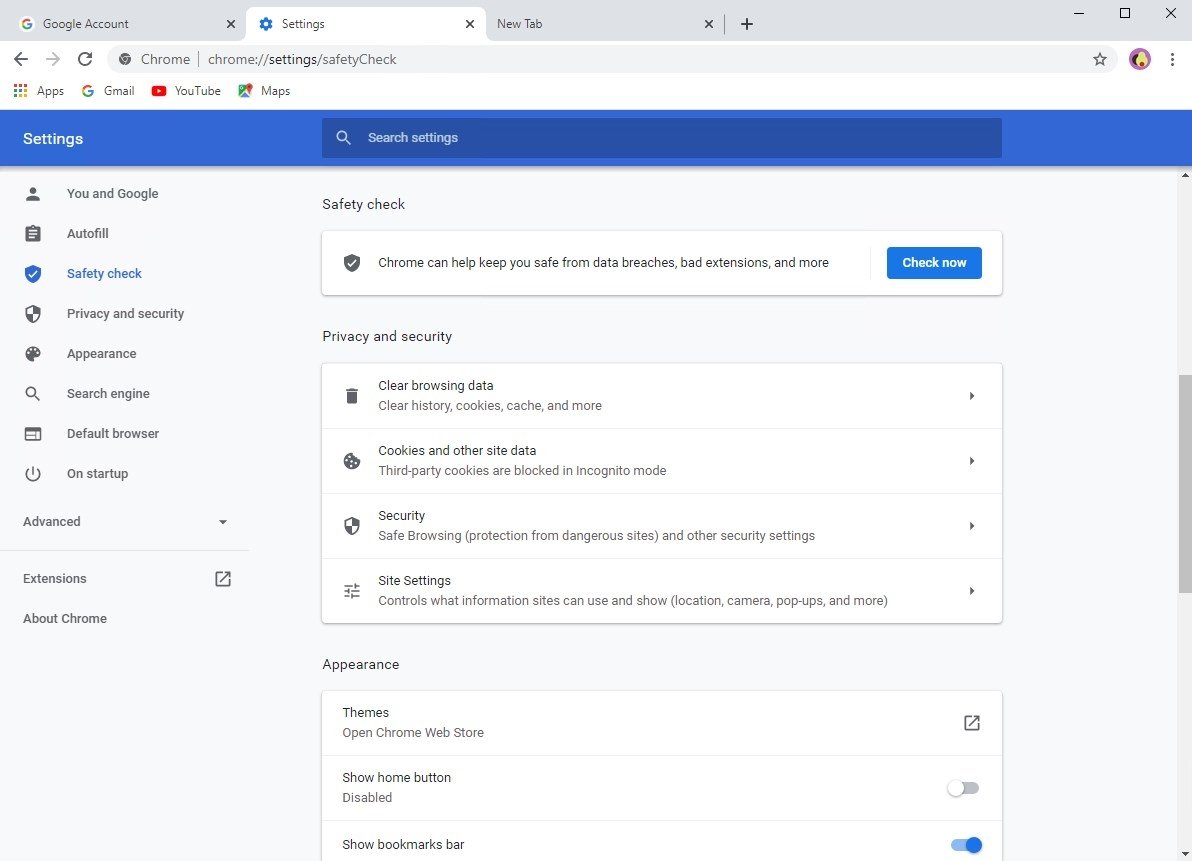Click the forward navigation arrow

pyautogui.click(x=52, y=59)
